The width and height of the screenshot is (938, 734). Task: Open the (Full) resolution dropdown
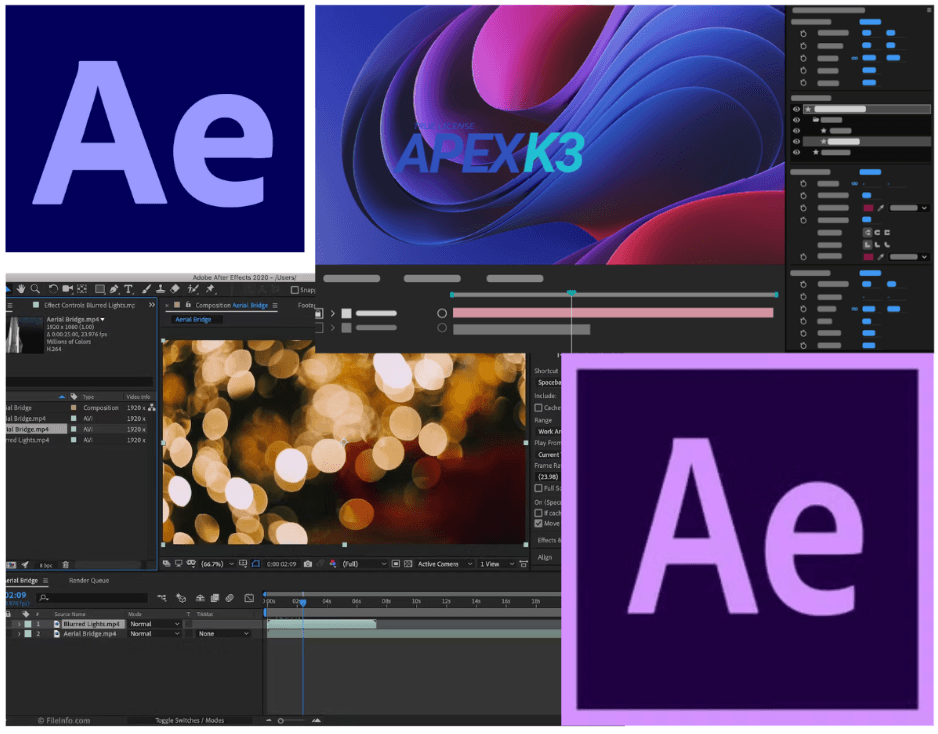(364, 564)
